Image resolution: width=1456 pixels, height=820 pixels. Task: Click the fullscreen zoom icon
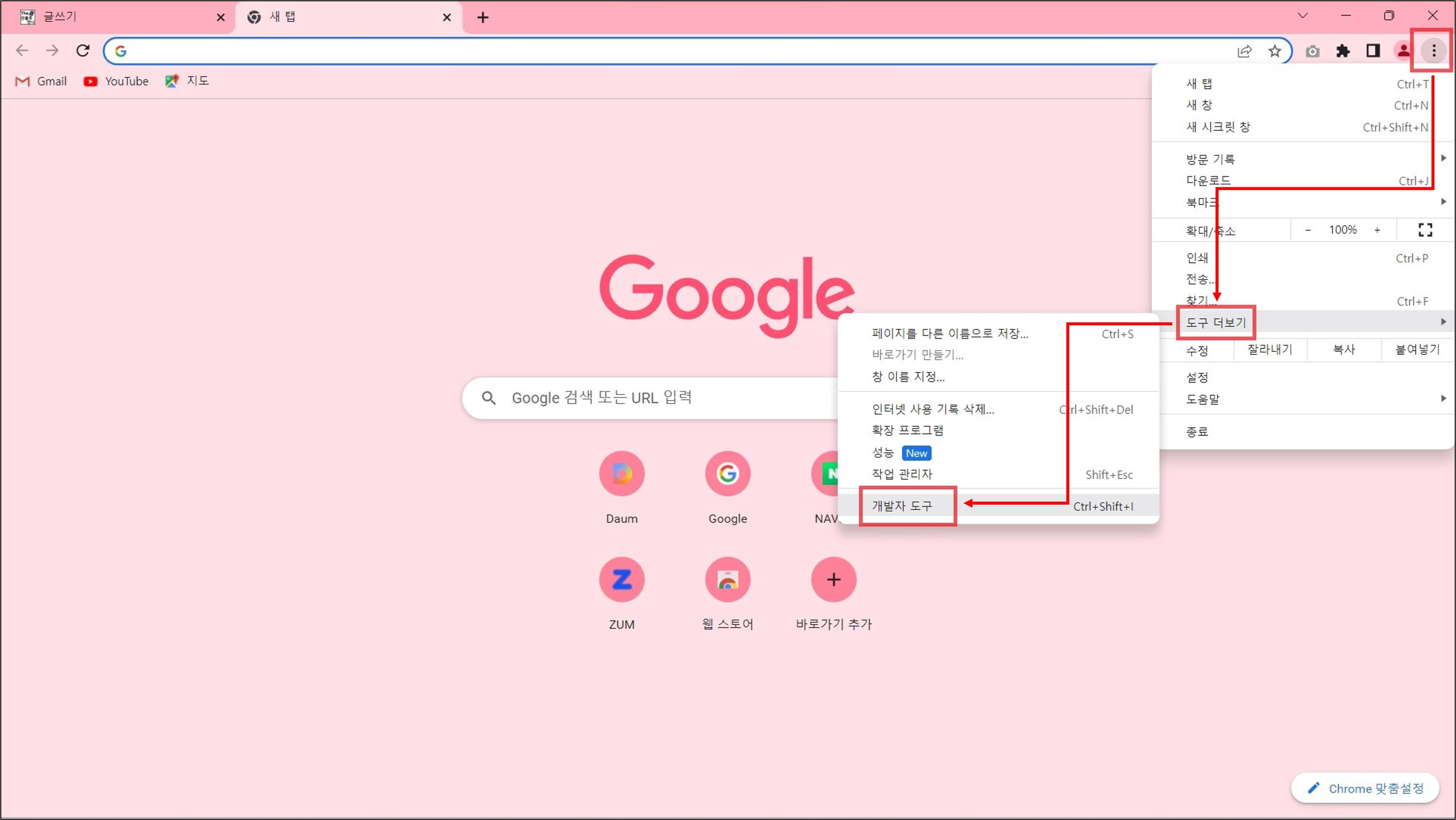1426,230
